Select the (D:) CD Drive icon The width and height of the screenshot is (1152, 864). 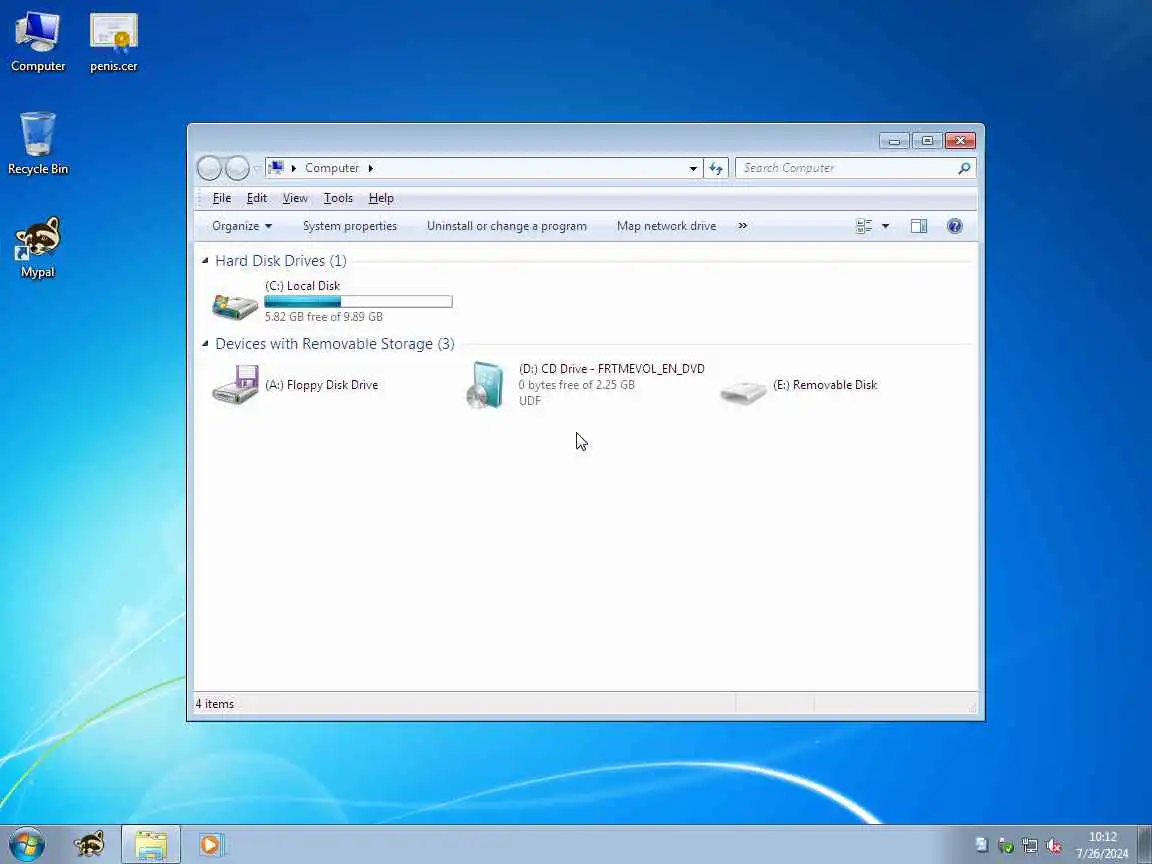[x=487, y=384]
